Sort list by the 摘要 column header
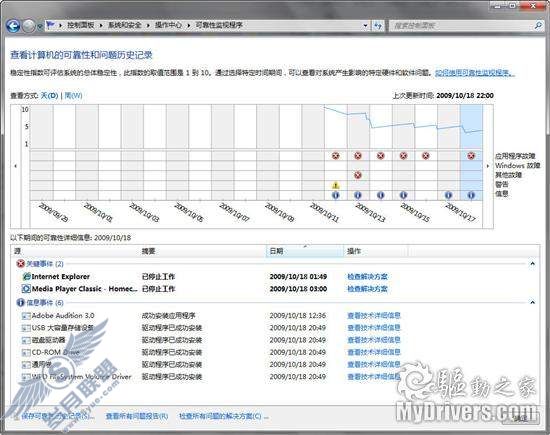550x435 pixels. click(203, 251)
